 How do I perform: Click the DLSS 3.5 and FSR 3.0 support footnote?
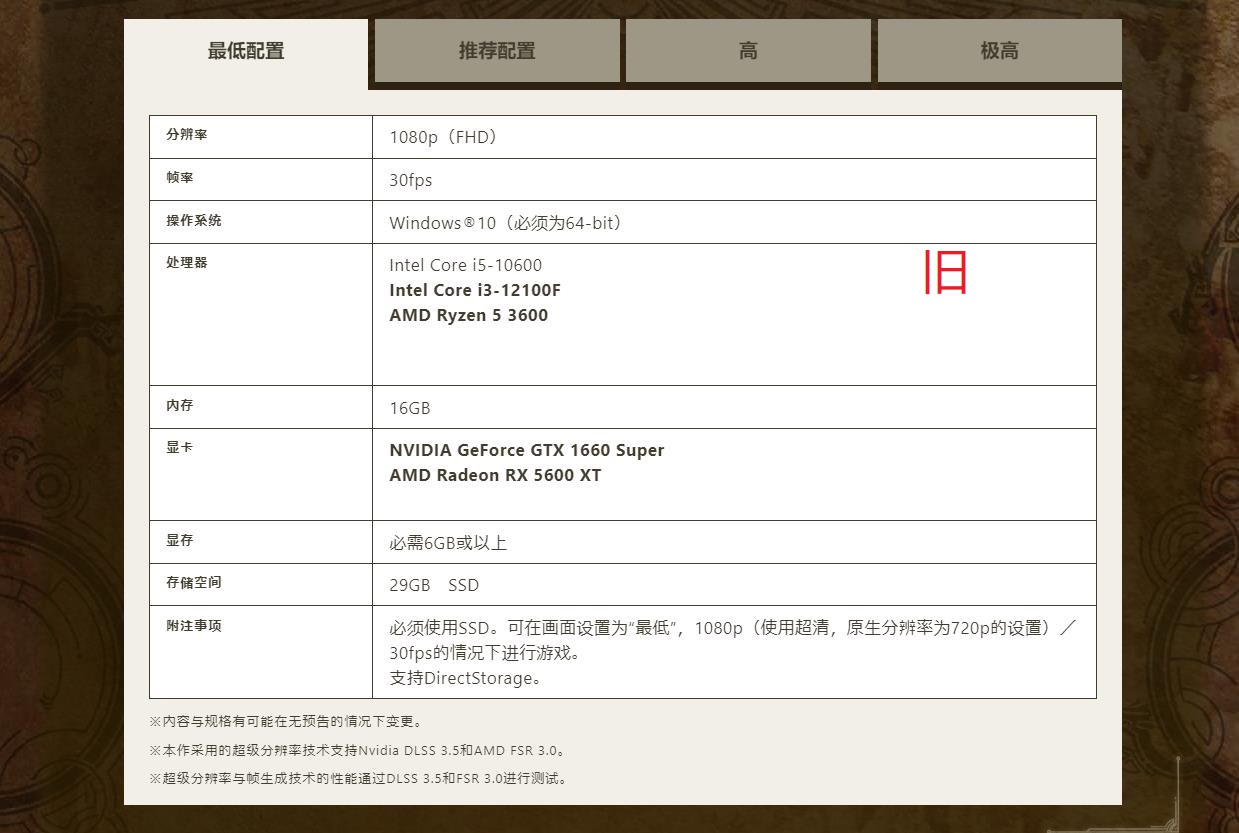358,750
